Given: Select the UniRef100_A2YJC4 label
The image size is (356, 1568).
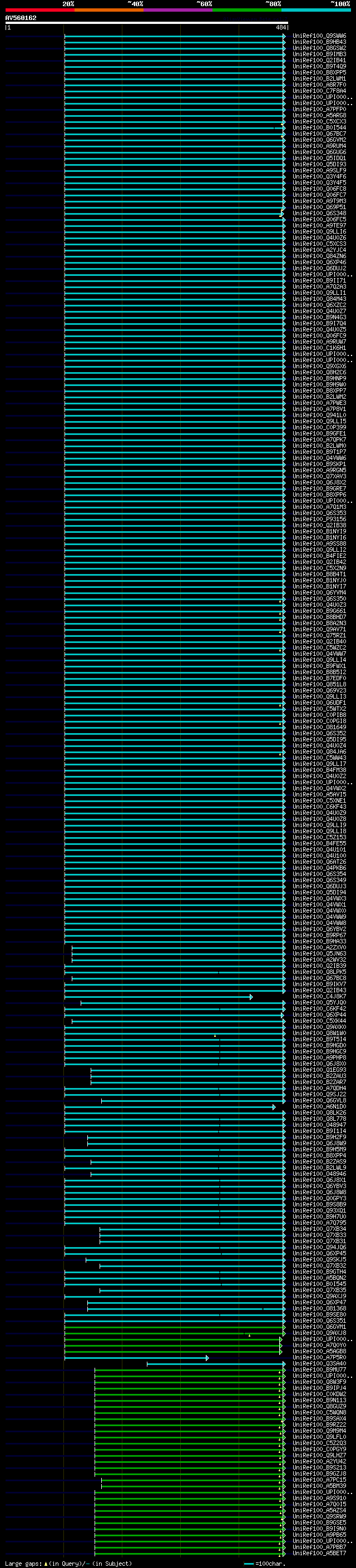Looking at the screenshot, I should tap(319, 250).
